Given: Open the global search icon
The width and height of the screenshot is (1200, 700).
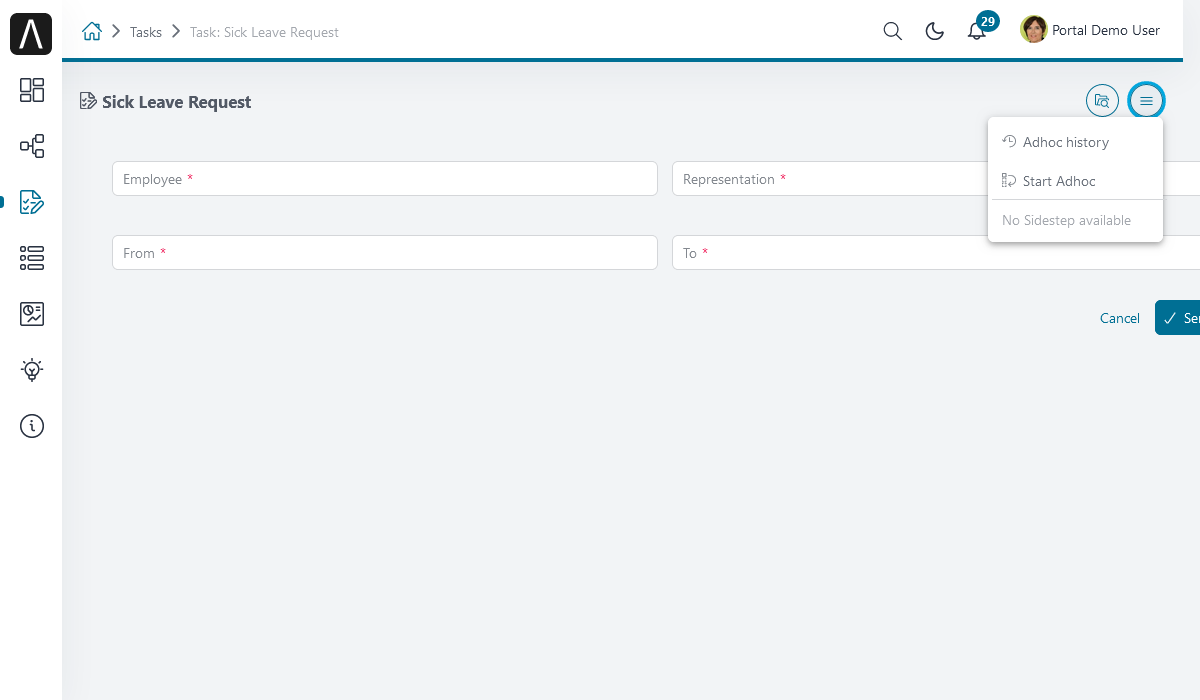Looking at the screenshot, I should [x=893, y=31].
